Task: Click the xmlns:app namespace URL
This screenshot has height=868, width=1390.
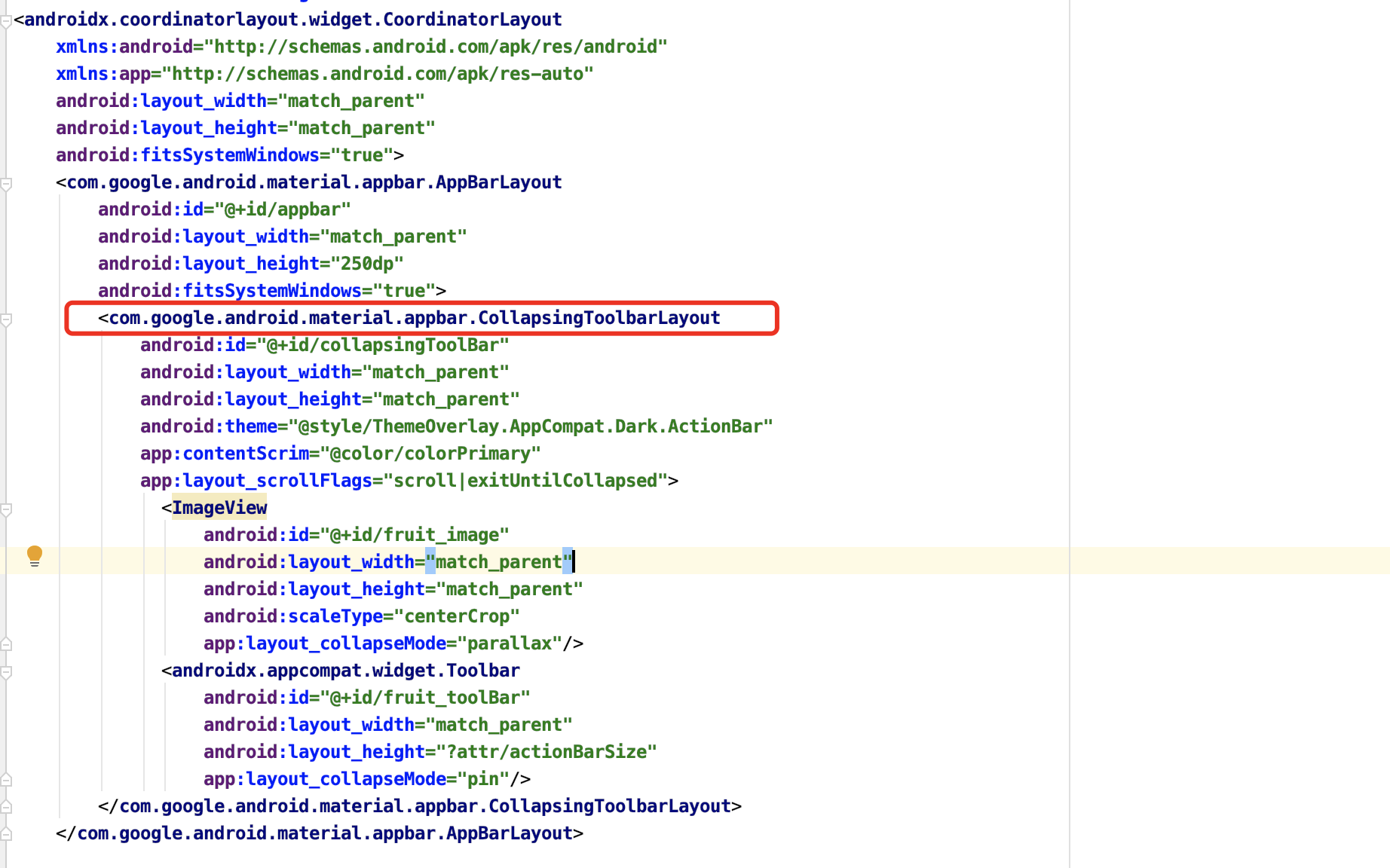Action: click(x=378, y=74)
